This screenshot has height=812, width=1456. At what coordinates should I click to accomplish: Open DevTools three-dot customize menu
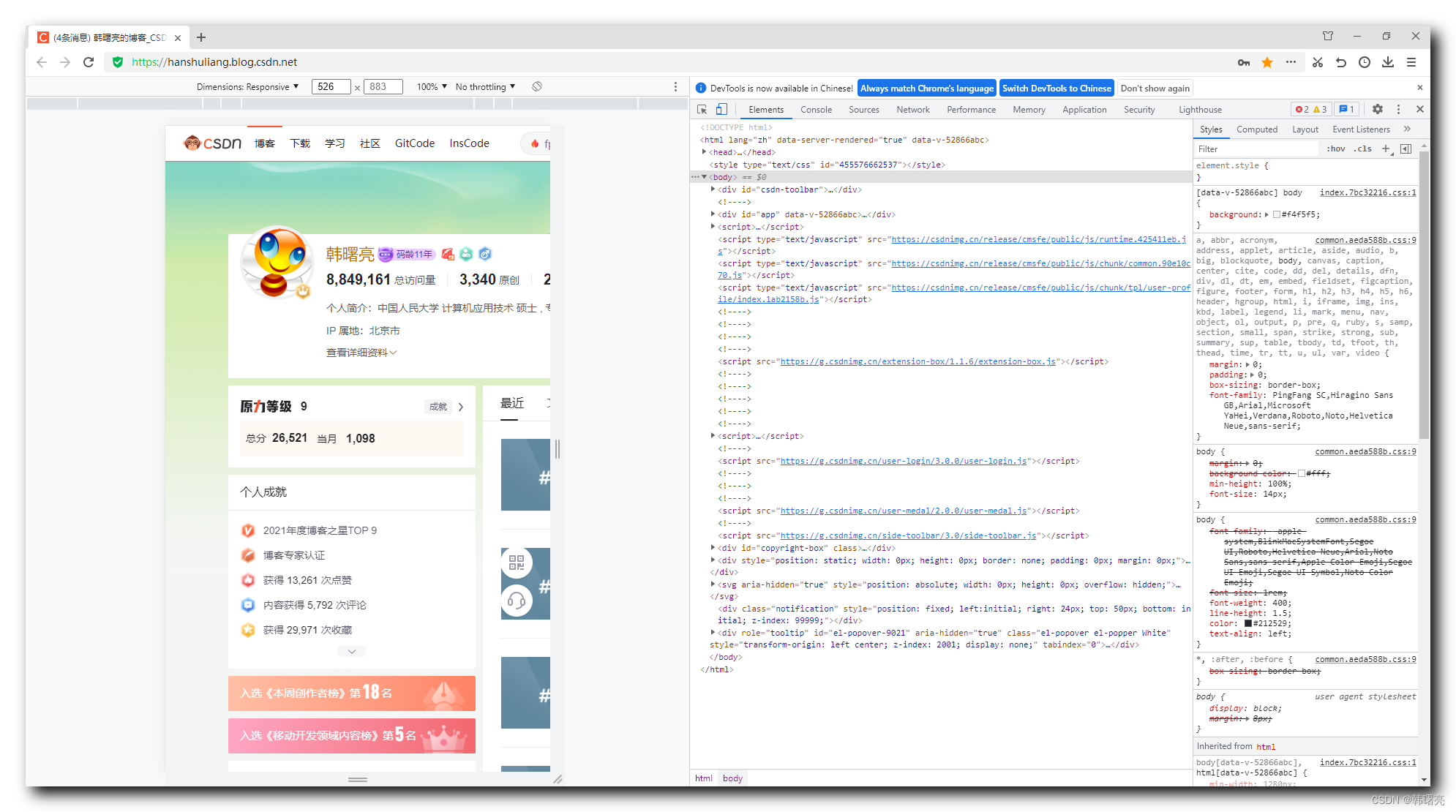click(x=1398, y=109)
